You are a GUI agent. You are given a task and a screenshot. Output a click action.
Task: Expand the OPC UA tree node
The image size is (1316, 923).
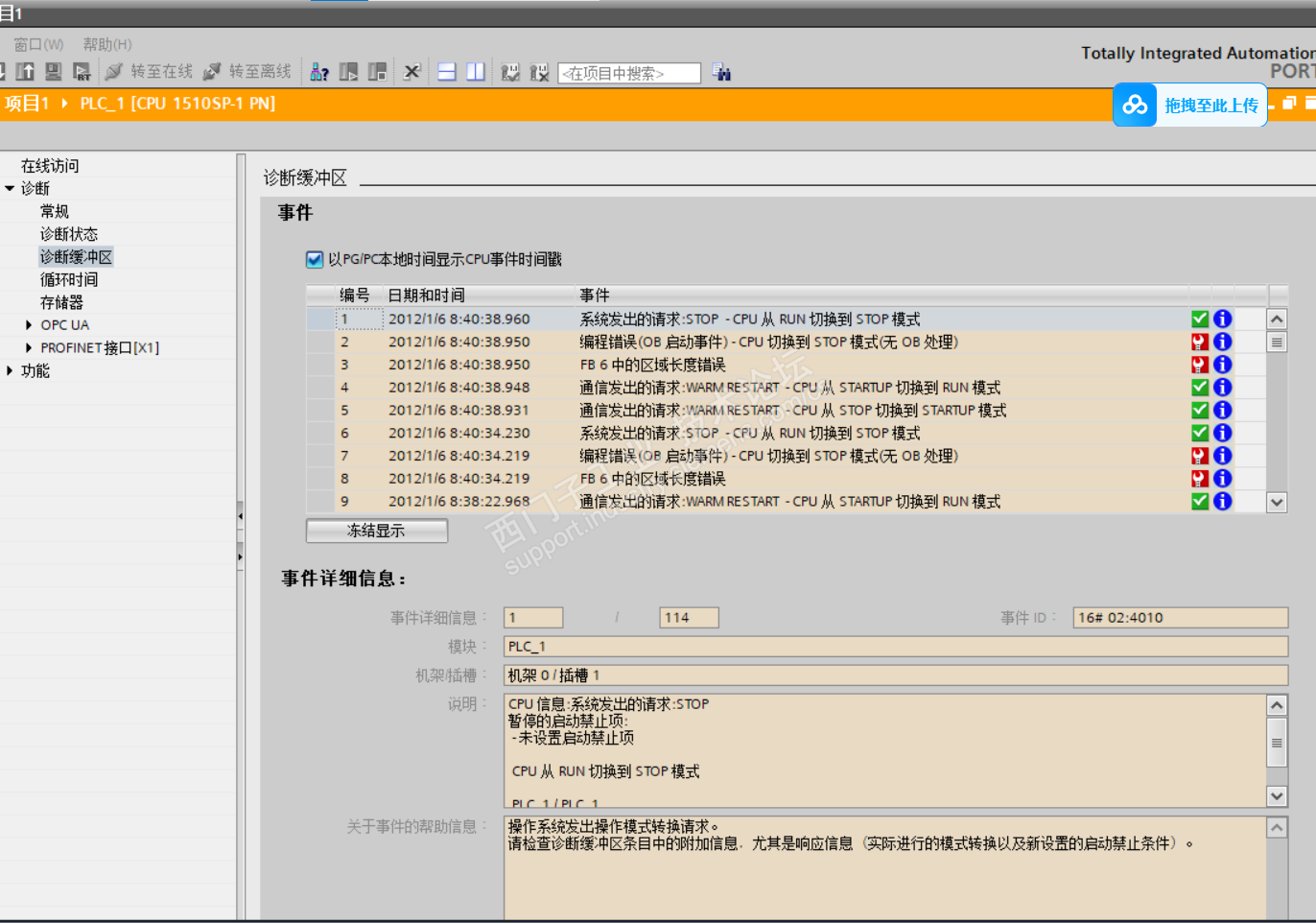point(29,325)
